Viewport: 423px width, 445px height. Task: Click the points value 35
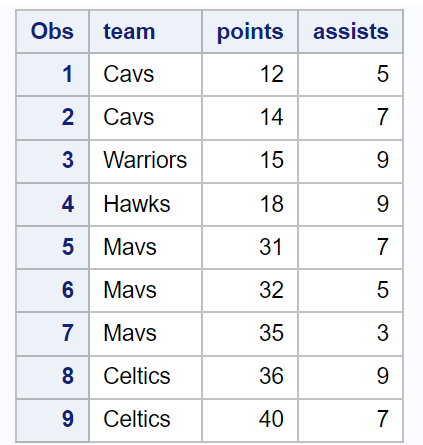[x=250, y=334]
